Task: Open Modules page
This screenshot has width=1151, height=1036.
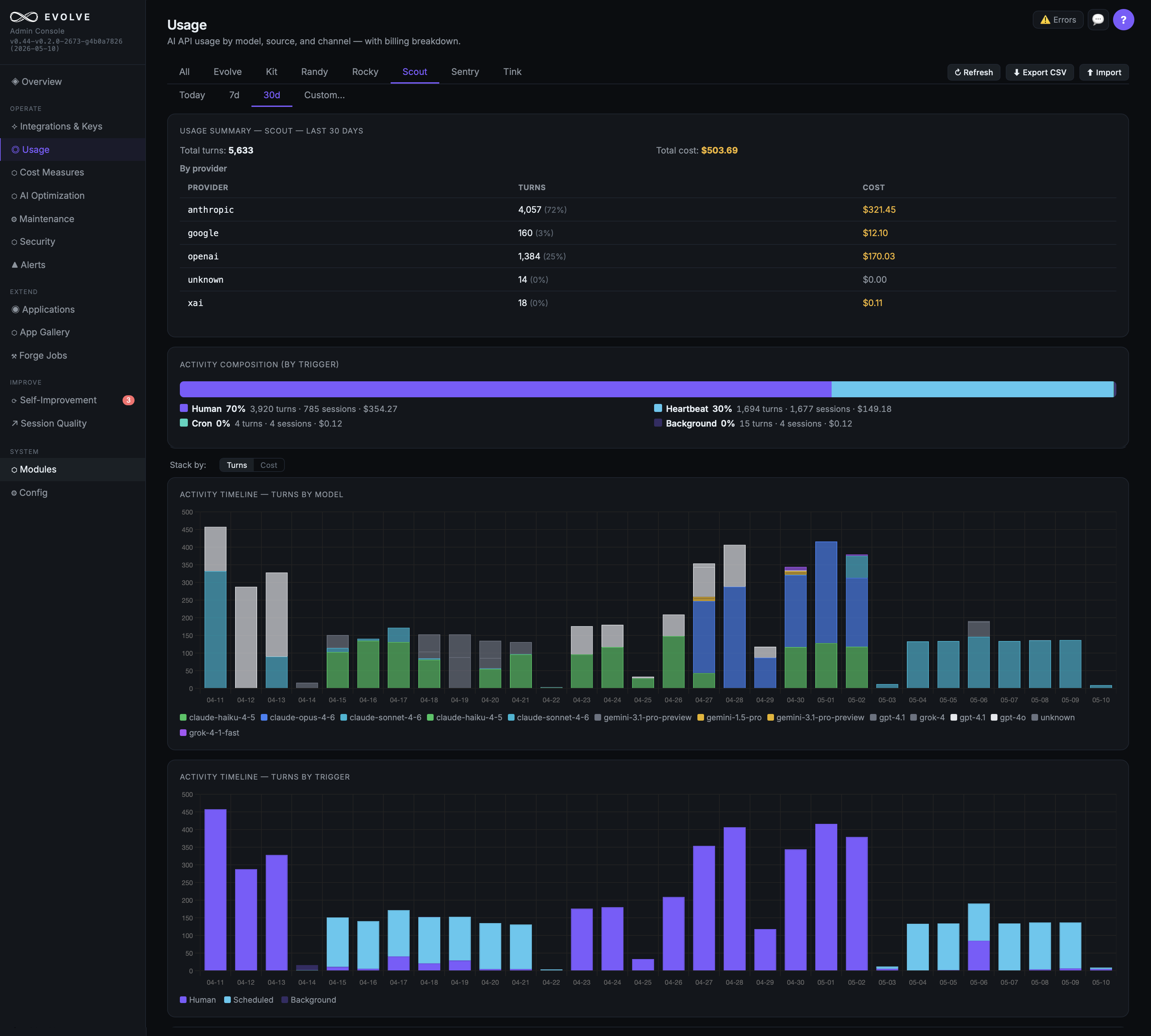Action: tap(72, 470)
